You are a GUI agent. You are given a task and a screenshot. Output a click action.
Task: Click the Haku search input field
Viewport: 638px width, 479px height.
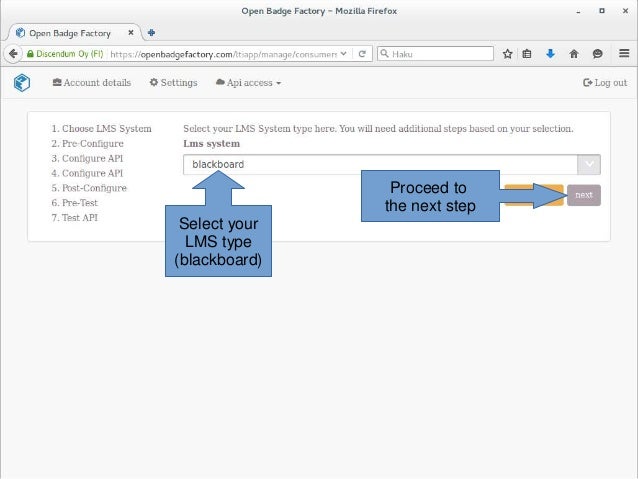click(x=436, y=54)
